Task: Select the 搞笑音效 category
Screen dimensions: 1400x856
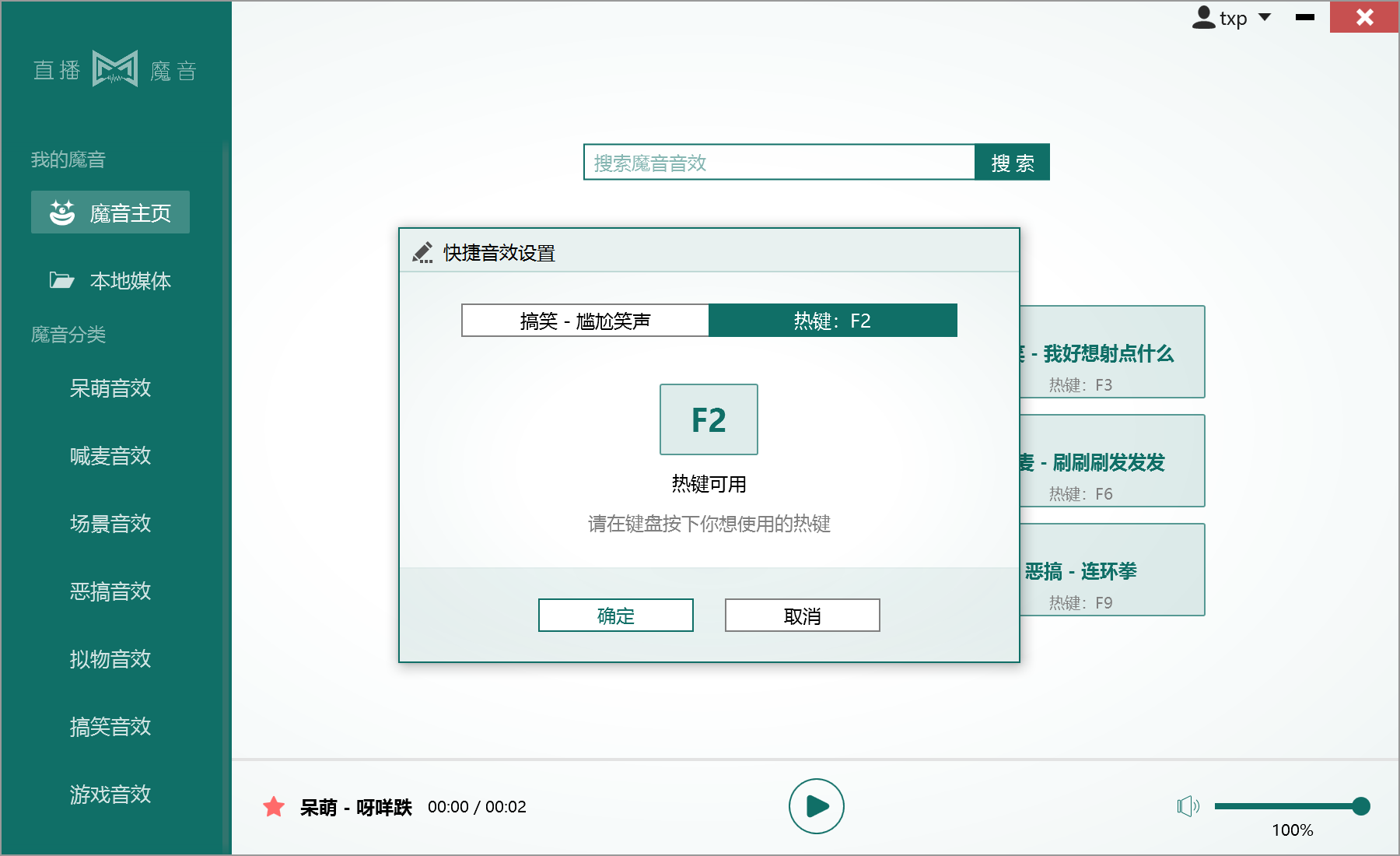Action: click(x=110, y=727)
